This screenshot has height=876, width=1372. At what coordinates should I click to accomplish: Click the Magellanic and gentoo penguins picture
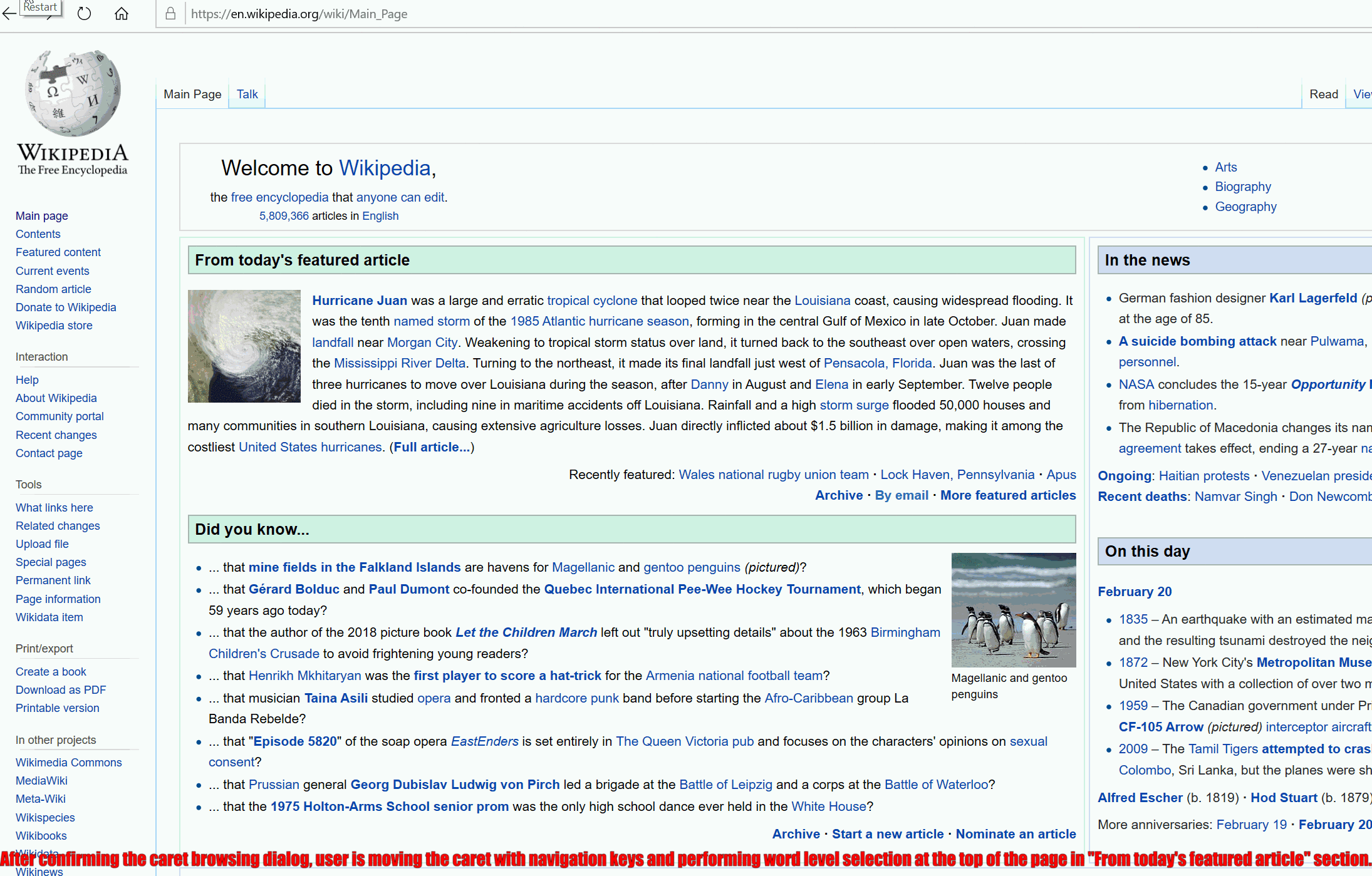tap(1013, 609)
